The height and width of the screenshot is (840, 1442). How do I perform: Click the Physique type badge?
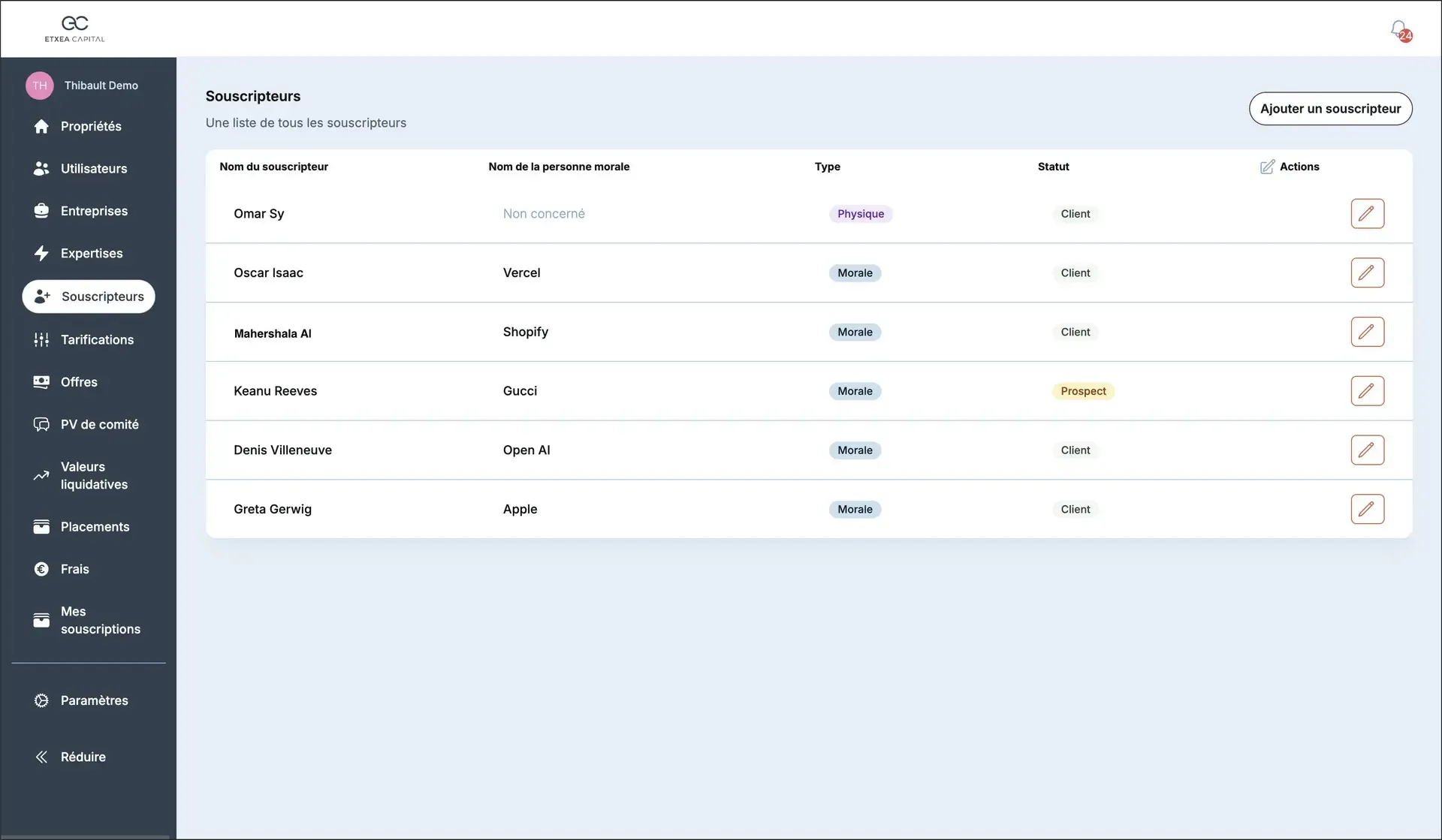861,214
